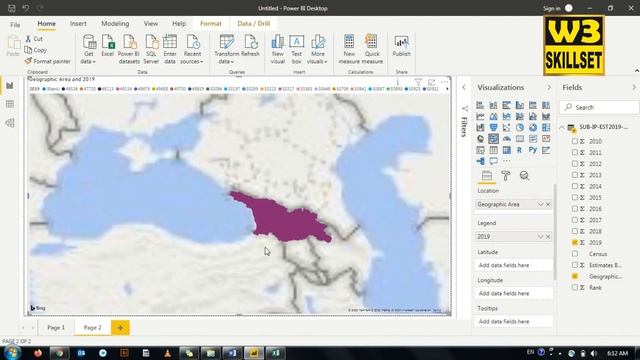The image size is (640, 360).
Task: Search fields input box
Action: click(599, 107)
